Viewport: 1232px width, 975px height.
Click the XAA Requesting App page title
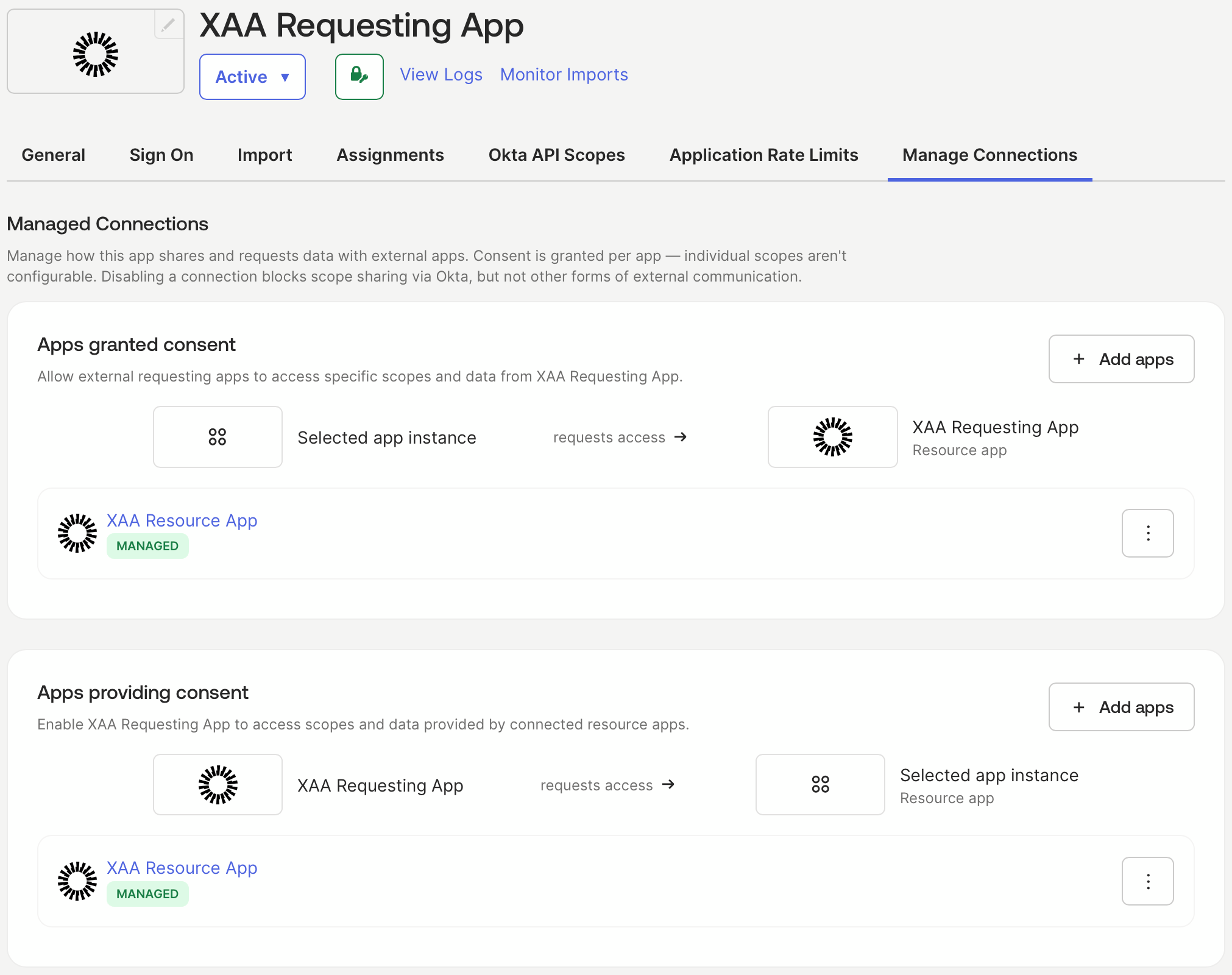tap(362, 26)
